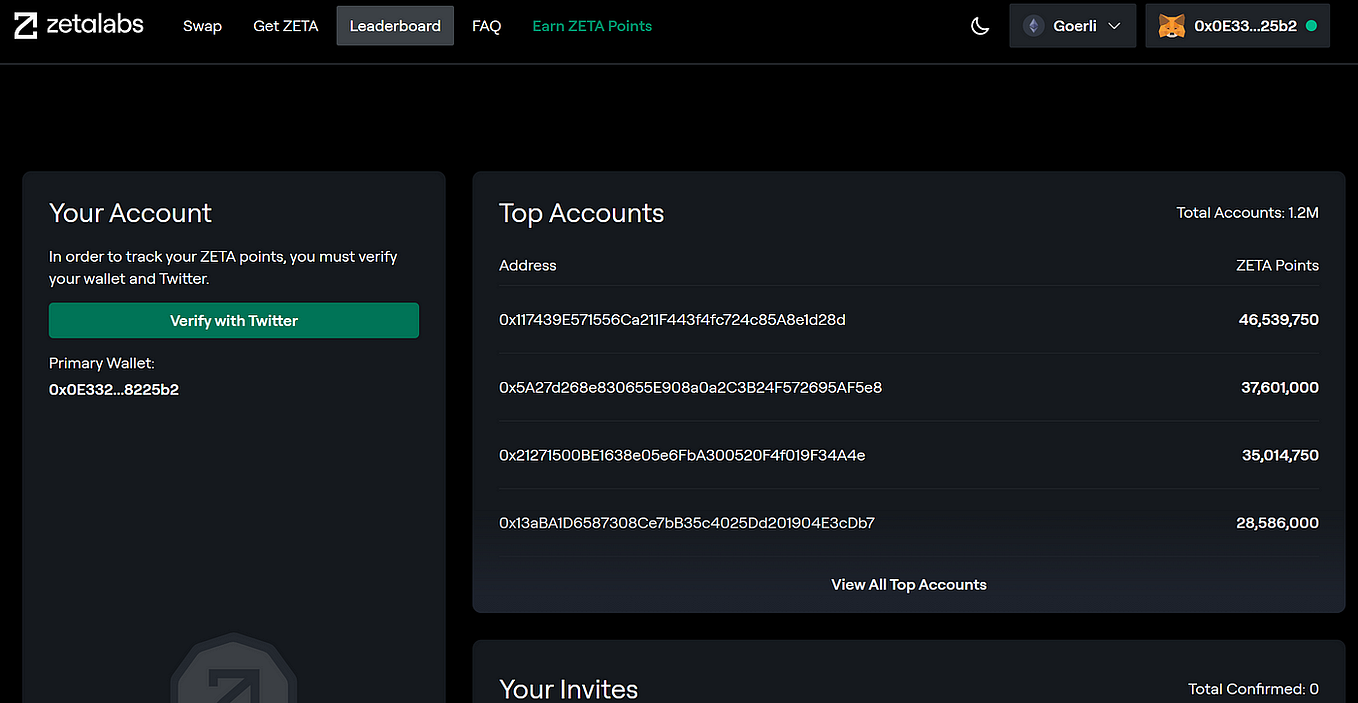Click View All Top Accounts
Viewport: 1358px width, 703px height.
[x=908, y=584]
